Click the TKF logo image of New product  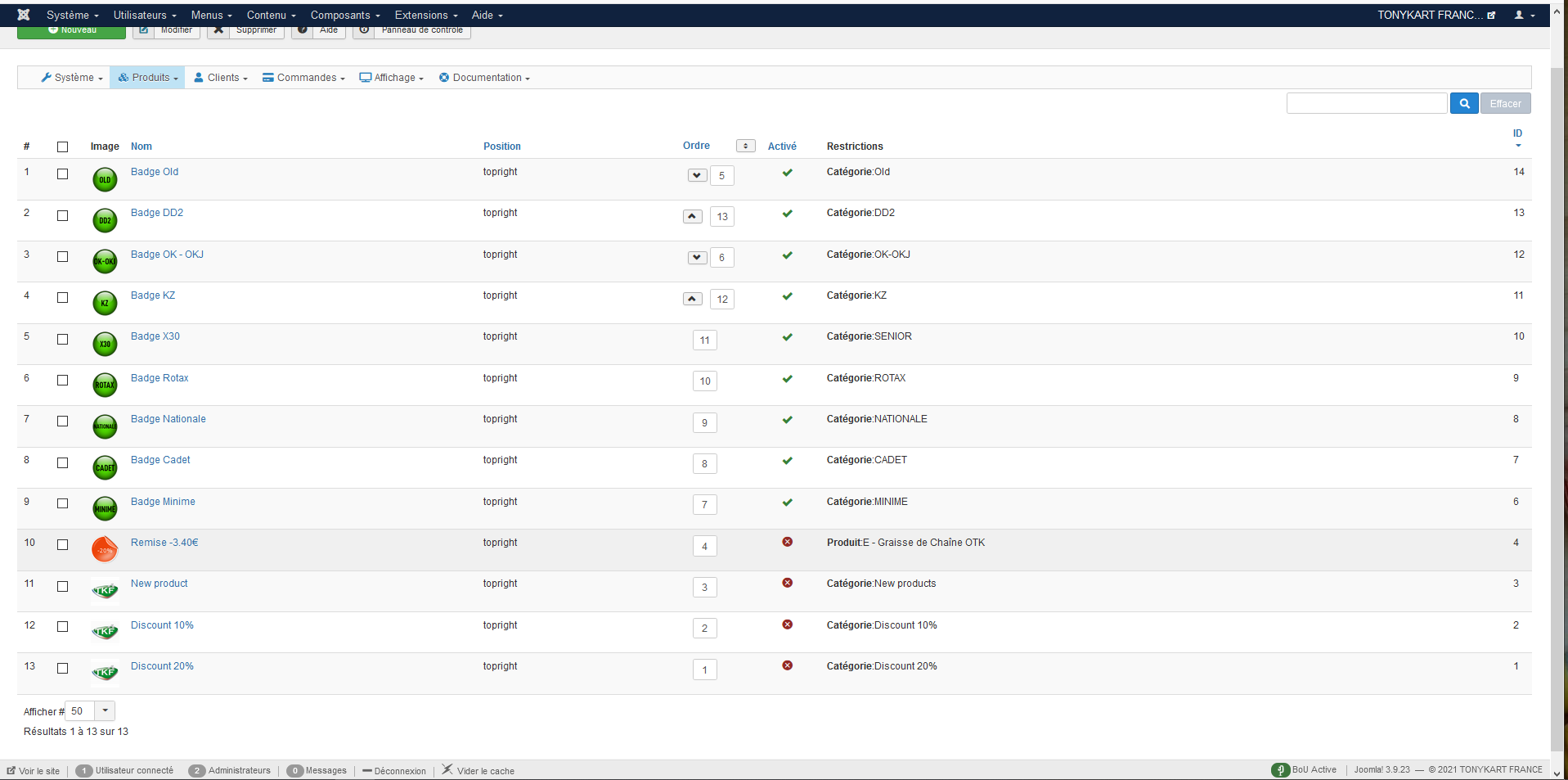(105, 590)
